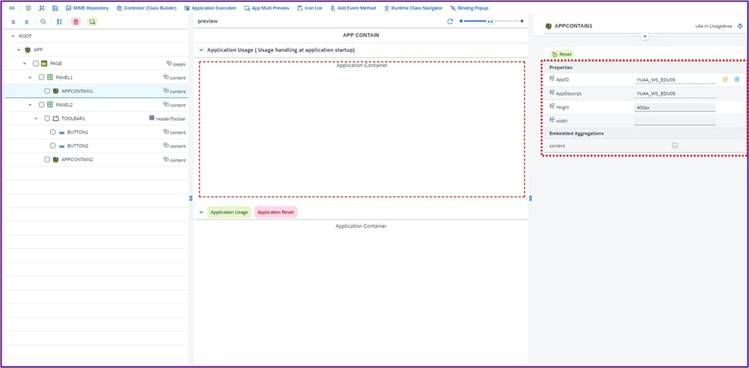Click the height input field
Screen dimensions: 749x368
(675, 108)
